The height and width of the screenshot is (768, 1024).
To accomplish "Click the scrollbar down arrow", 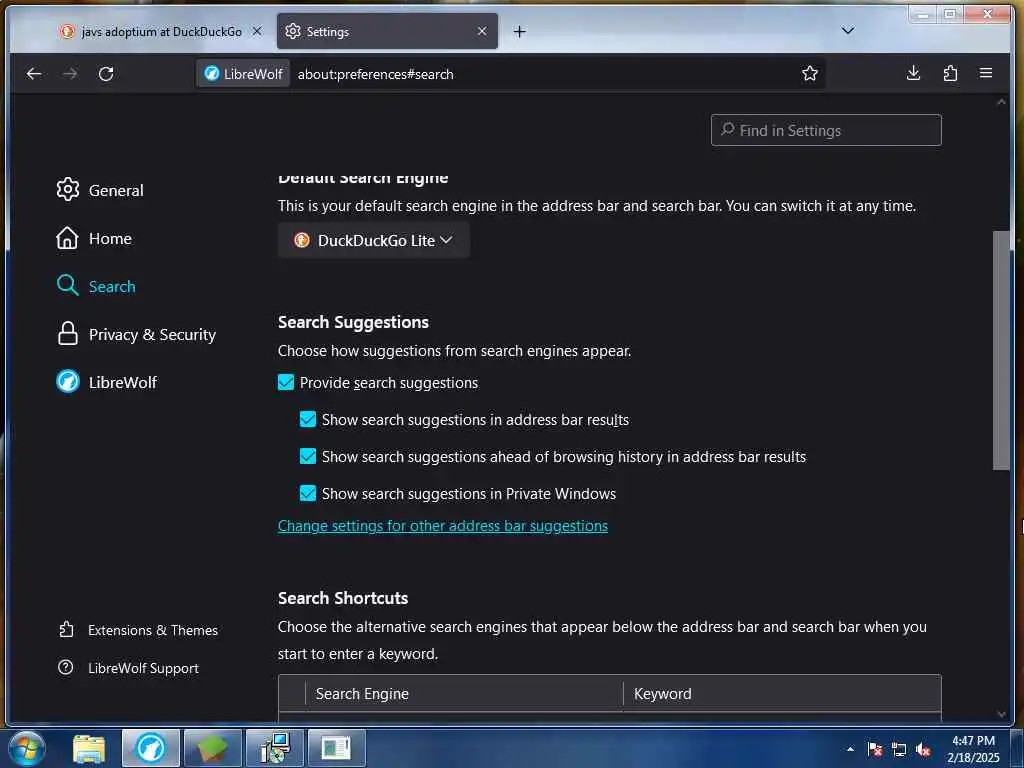I will (1002, 714).
